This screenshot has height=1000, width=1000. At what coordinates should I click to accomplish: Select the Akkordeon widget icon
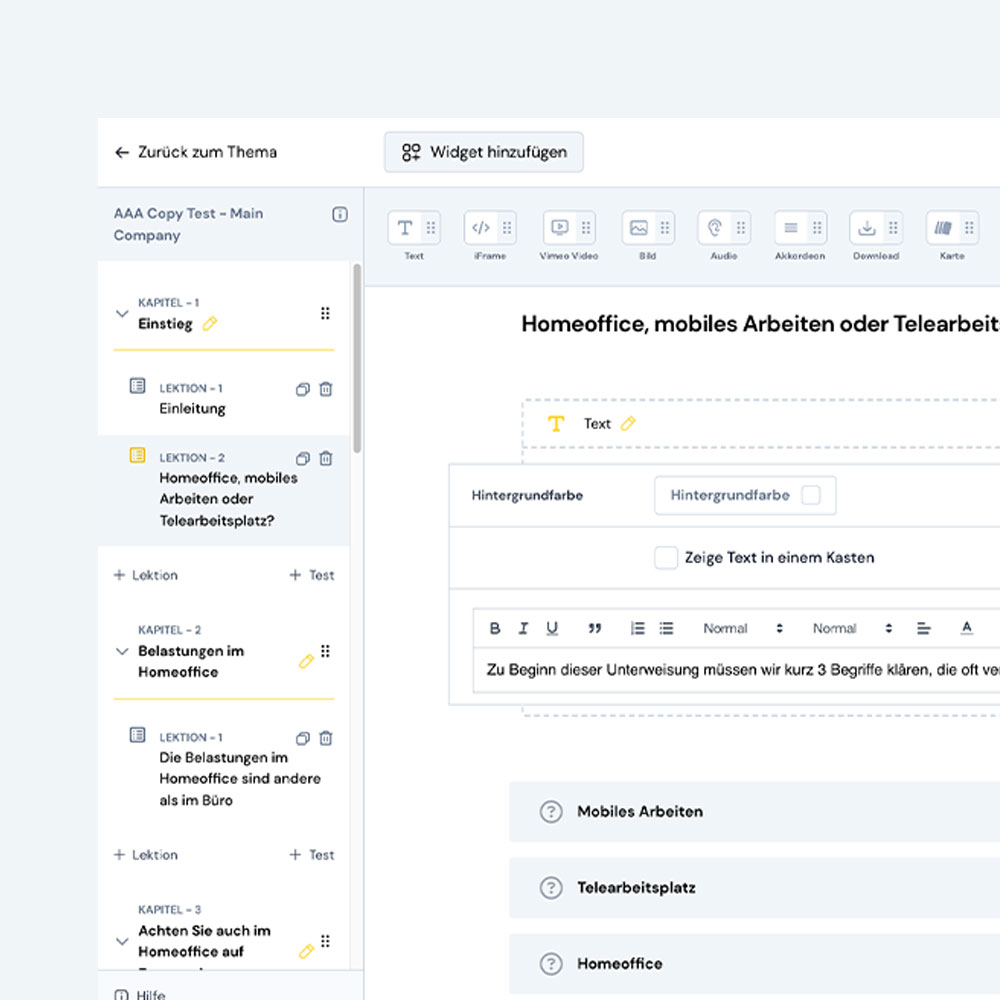(792, 227)
